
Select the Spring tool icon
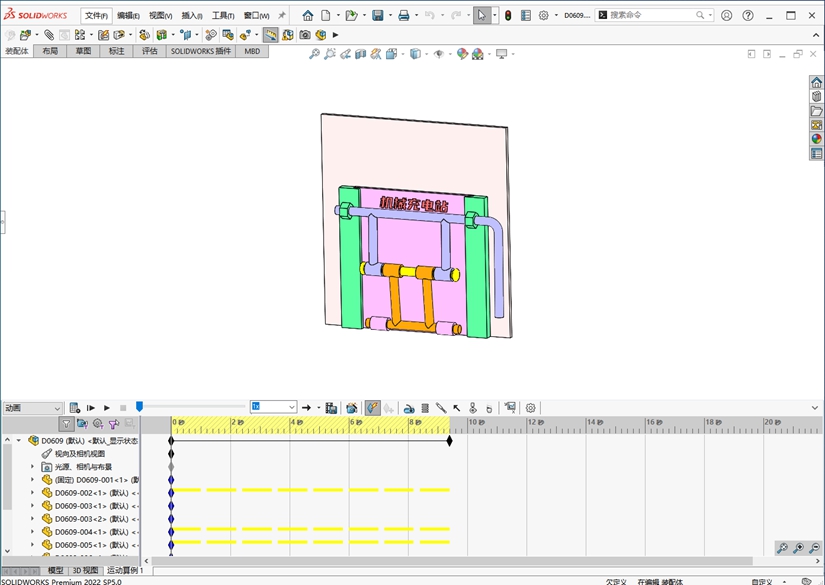point(425,408)
